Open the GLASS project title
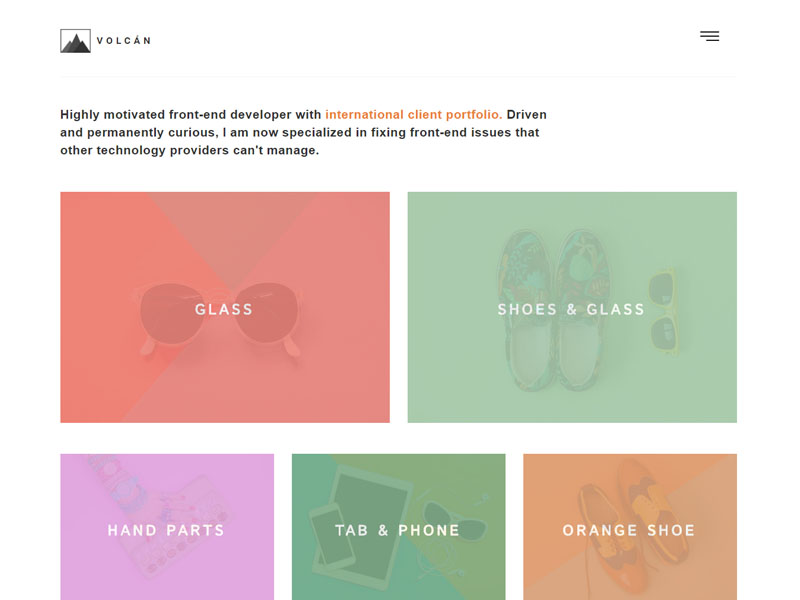The height and width of the screenshot is (600, 800). (x=224, y=309)
